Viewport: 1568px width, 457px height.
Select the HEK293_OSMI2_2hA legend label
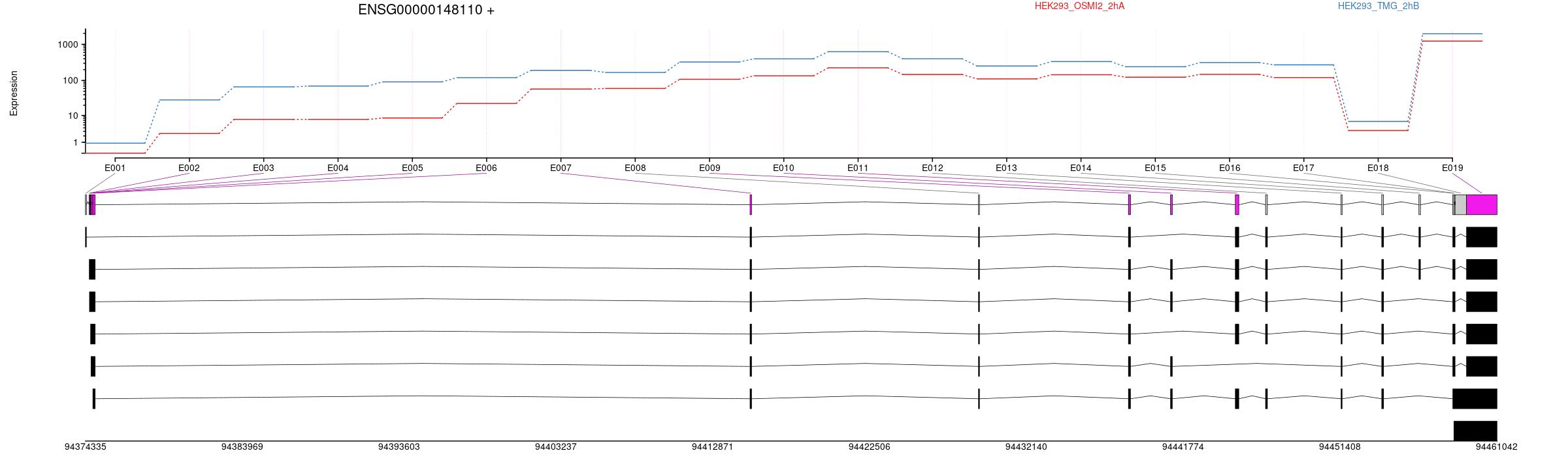click(x=1079, y=6)
